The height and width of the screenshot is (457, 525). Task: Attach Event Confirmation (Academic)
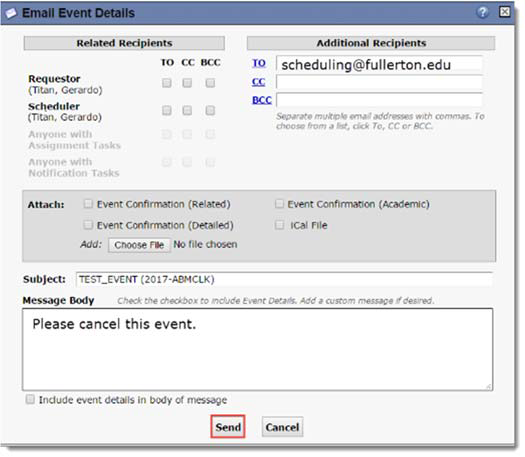pyautogui.click(x=279, y=204)
